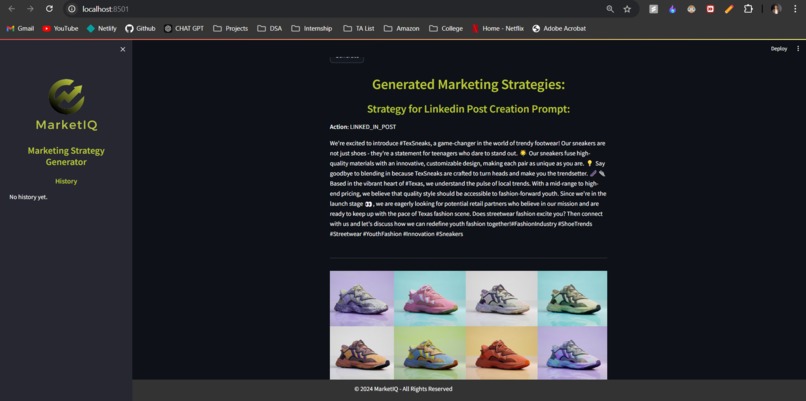This screenshot has height=401, width=806.
Task: Click the History heading in the sidebar
Action: [66, 181]
